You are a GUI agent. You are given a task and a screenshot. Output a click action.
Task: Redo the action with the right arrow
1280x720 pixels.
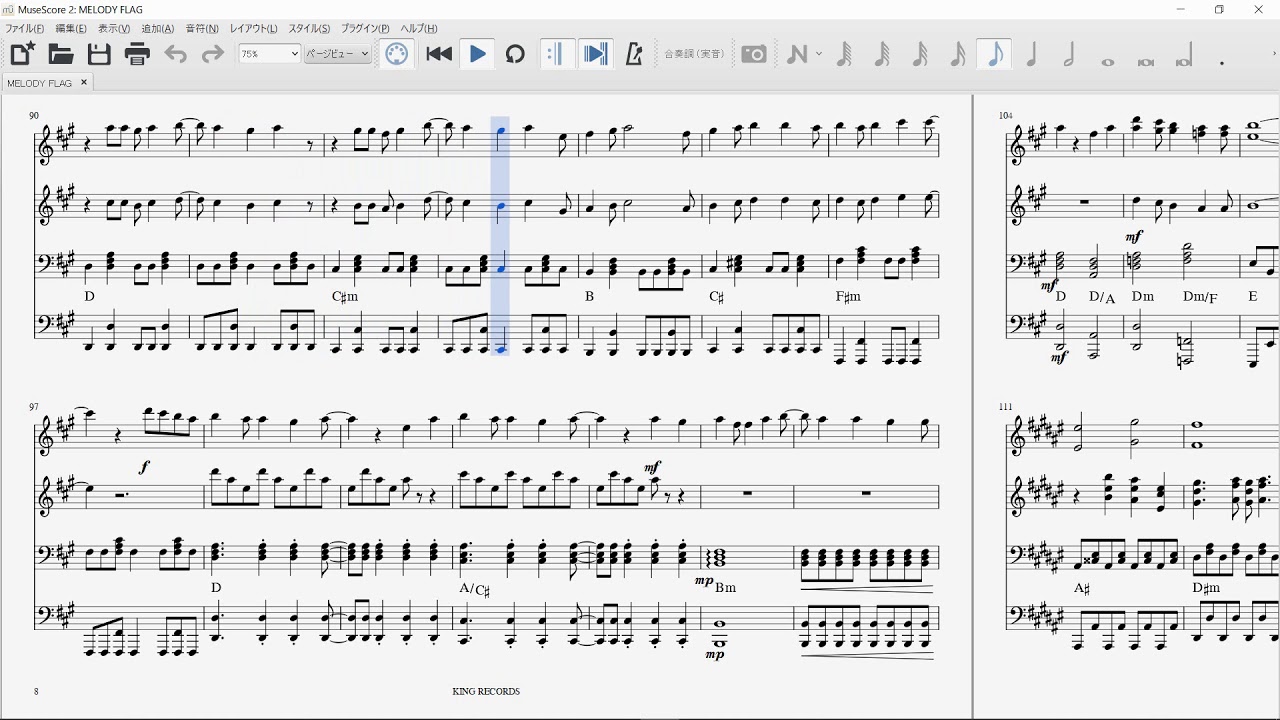(x=213, y=54)
